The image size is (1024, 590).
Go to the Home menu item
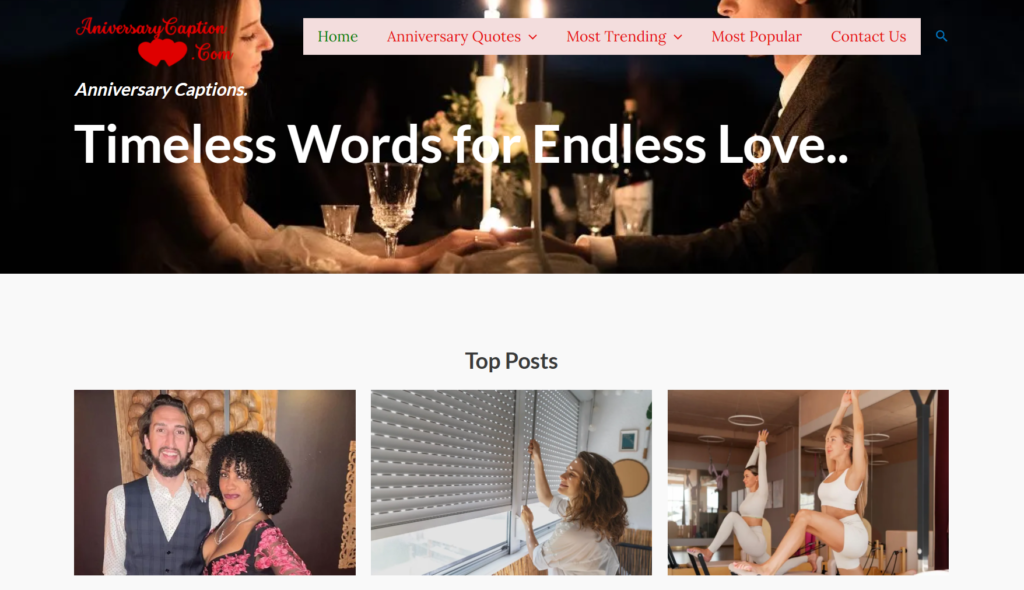coord(338,37)
